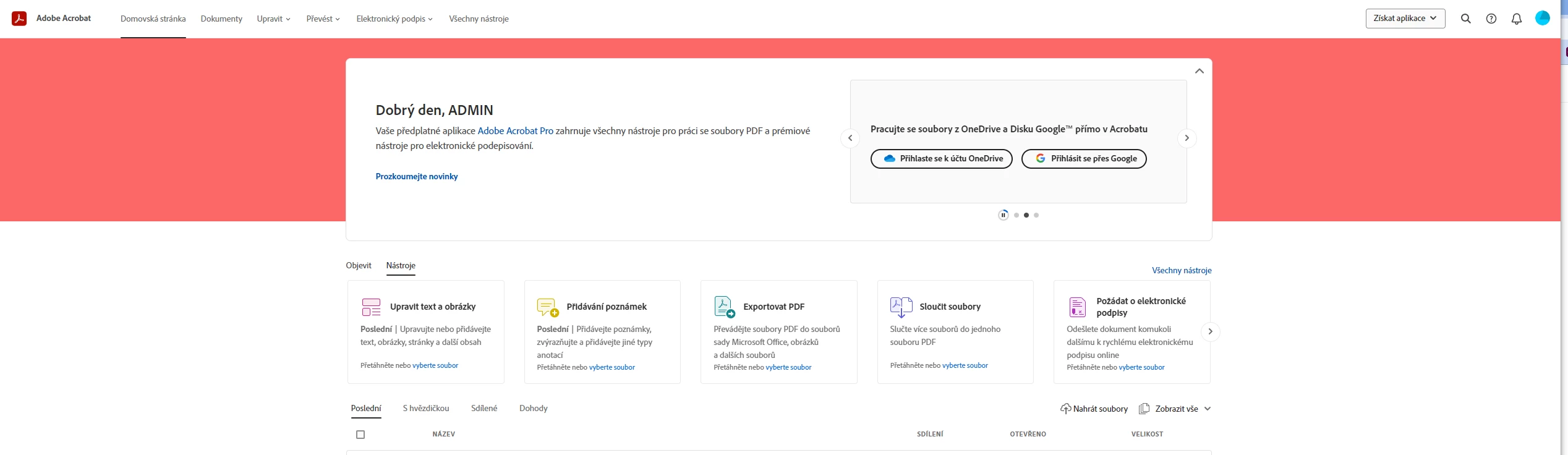Open the Dokumenty menu item
Image resolution: width=1568 pixels, height=455 pixels.
(221, 19)
